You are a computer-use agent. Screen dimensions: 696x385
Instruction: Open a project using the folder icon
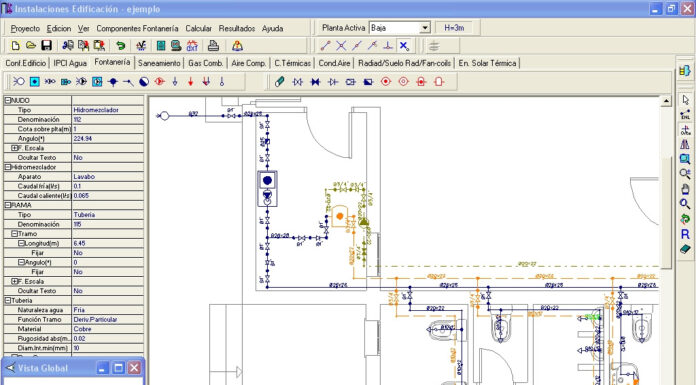point(31,45)
